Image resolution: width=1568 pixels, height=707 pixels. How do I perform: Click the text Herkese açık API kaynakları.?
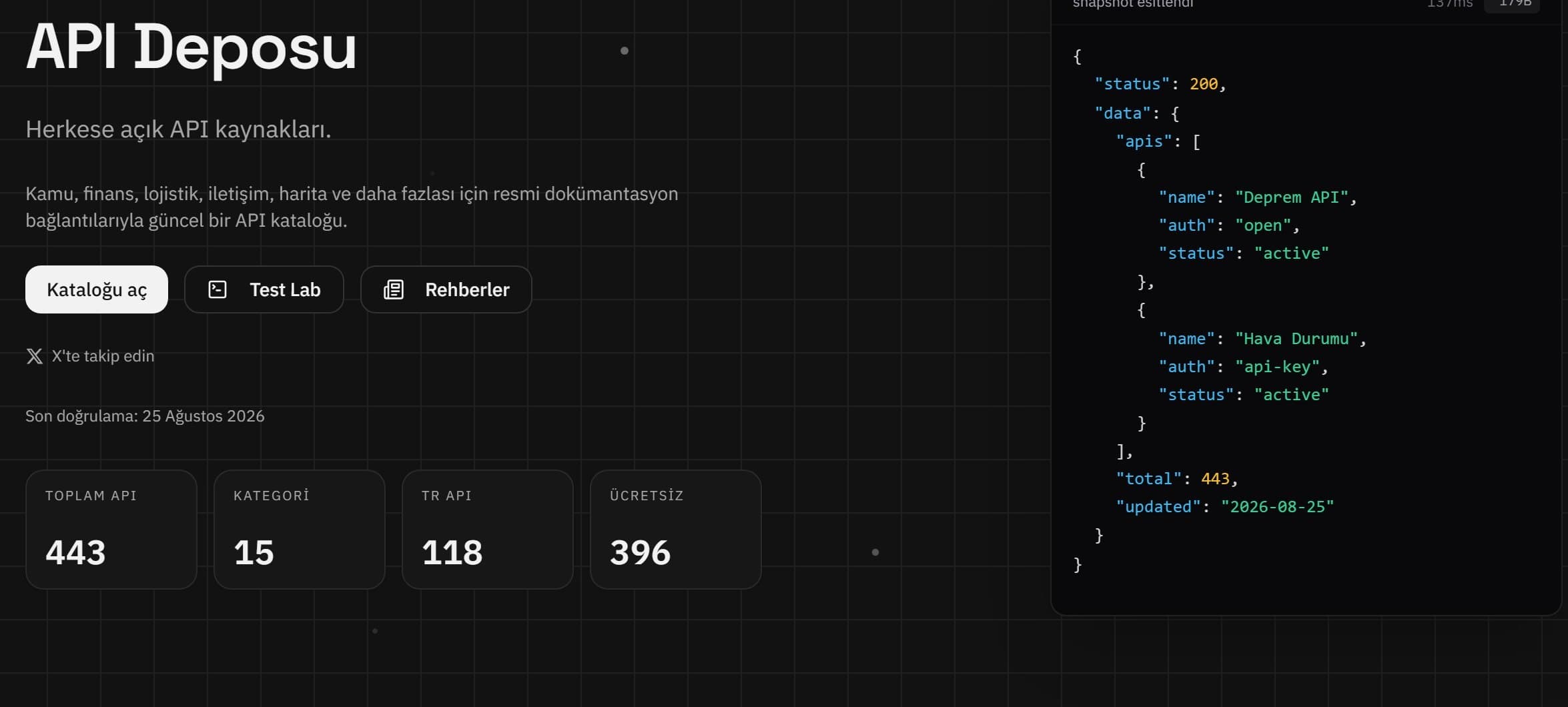point(178,129)
